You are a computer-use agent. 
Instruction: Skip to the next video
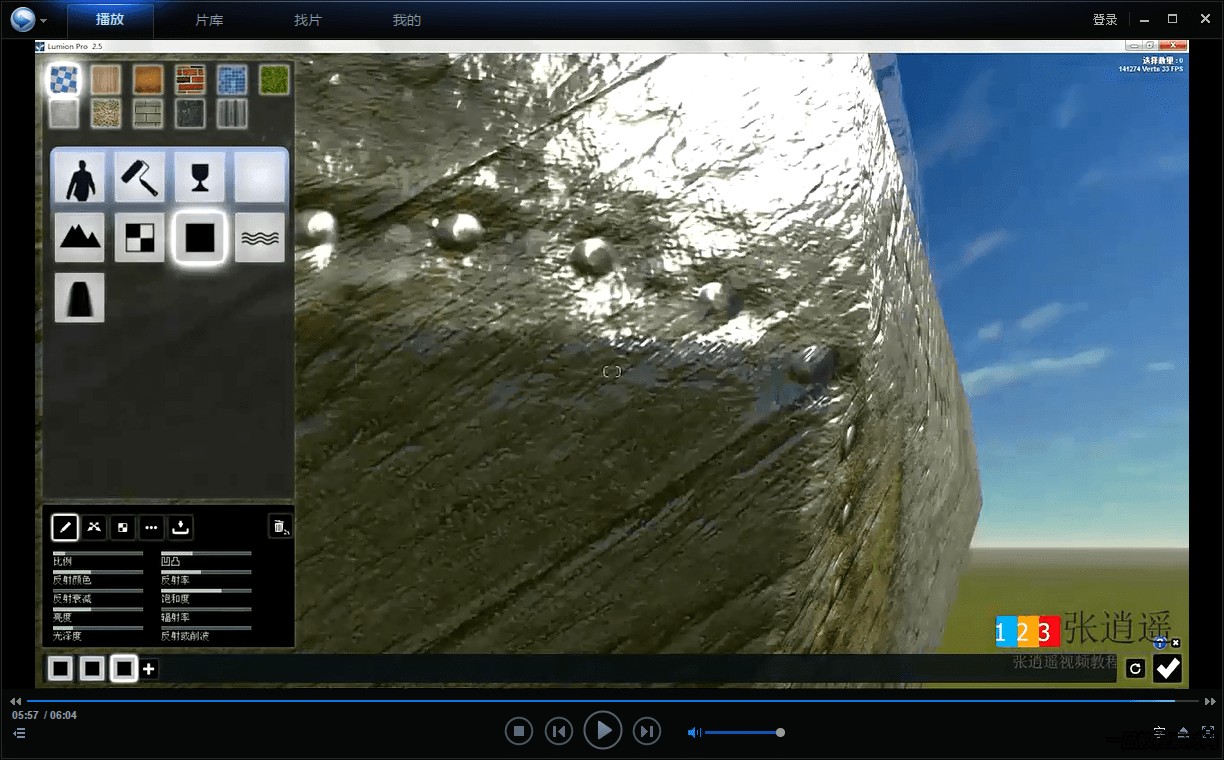(648, 732)
